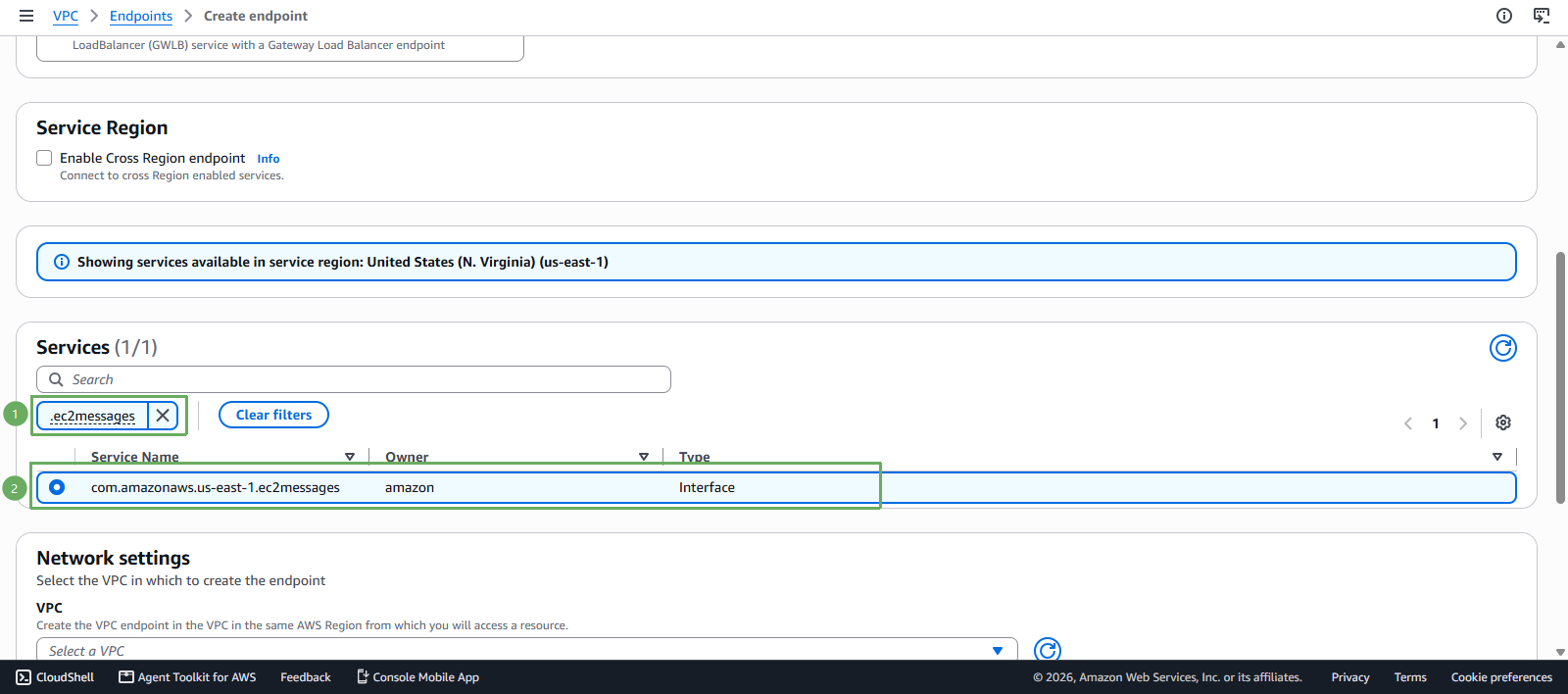Go to next page of services

(x=1463, y=423)
